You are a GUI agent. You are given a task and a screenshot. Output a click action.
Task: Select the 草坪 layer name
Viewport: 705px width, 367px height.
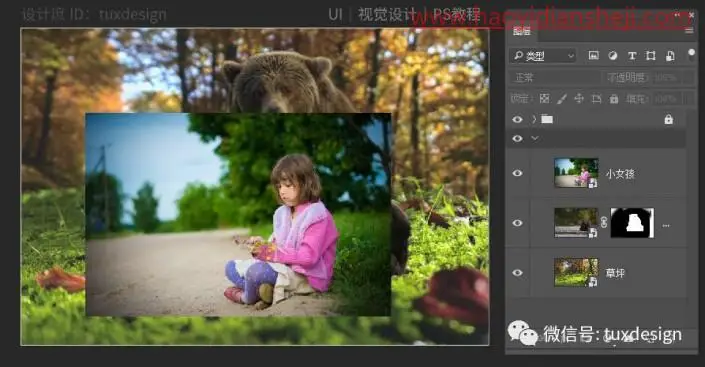tap(615, 273)
